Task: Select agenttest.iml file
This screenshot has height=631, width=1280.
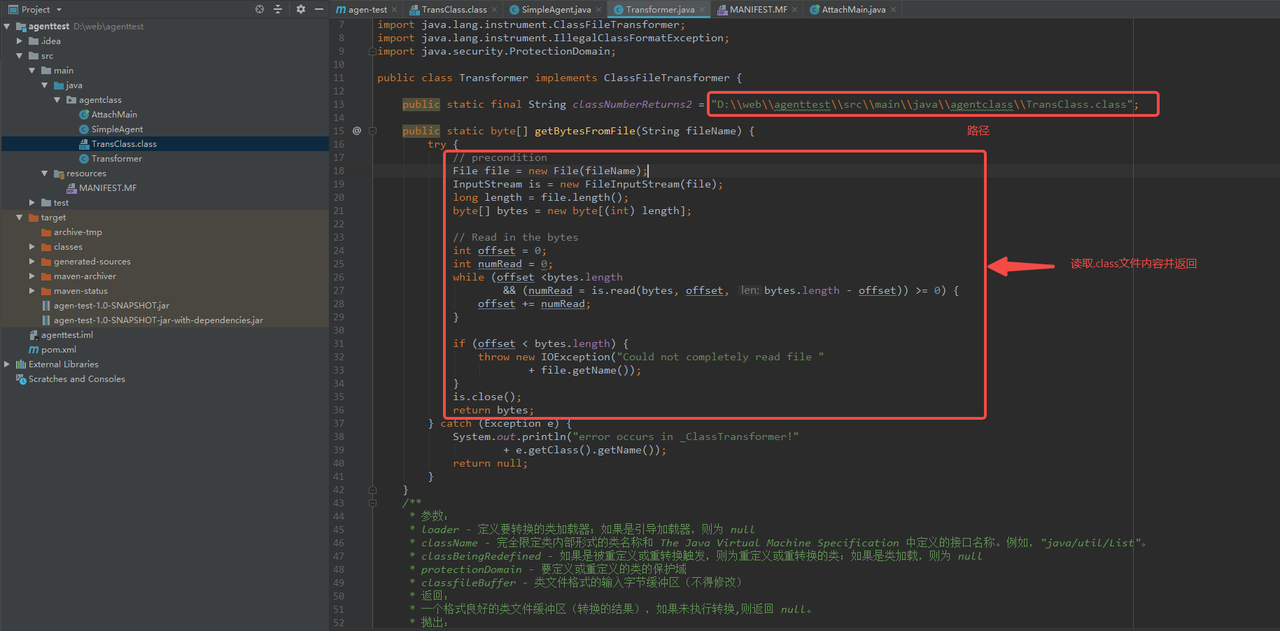Action: (x=66, y=335)
